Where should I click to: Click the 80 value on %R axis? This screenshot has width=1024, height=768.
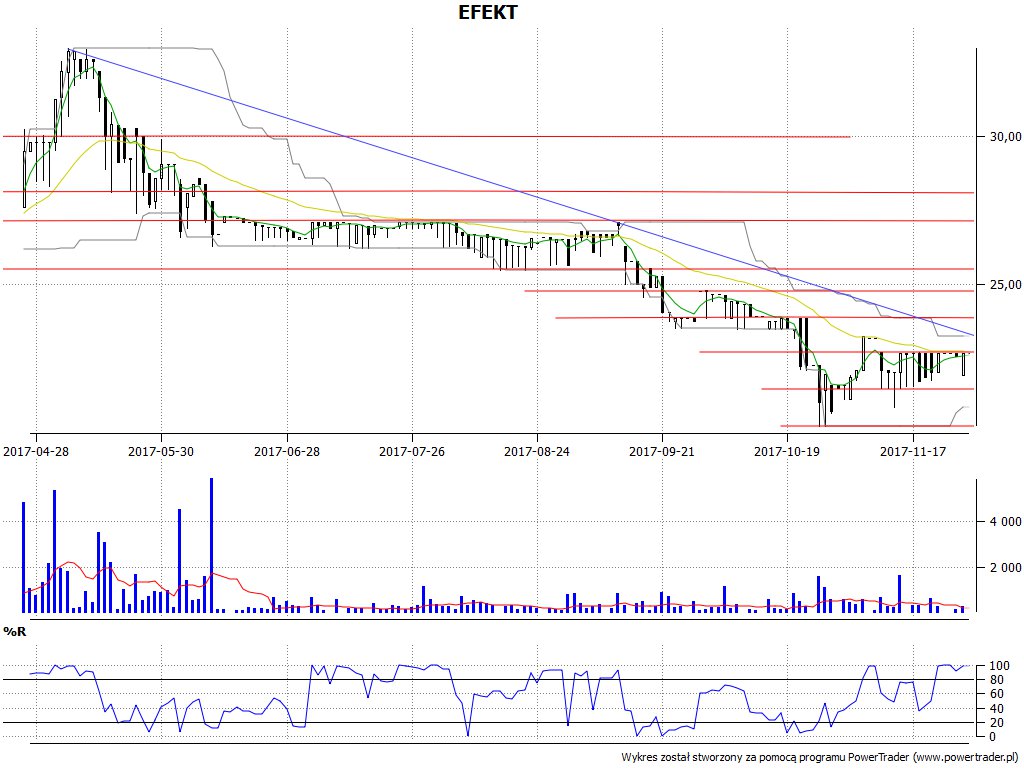coord(997,680)
